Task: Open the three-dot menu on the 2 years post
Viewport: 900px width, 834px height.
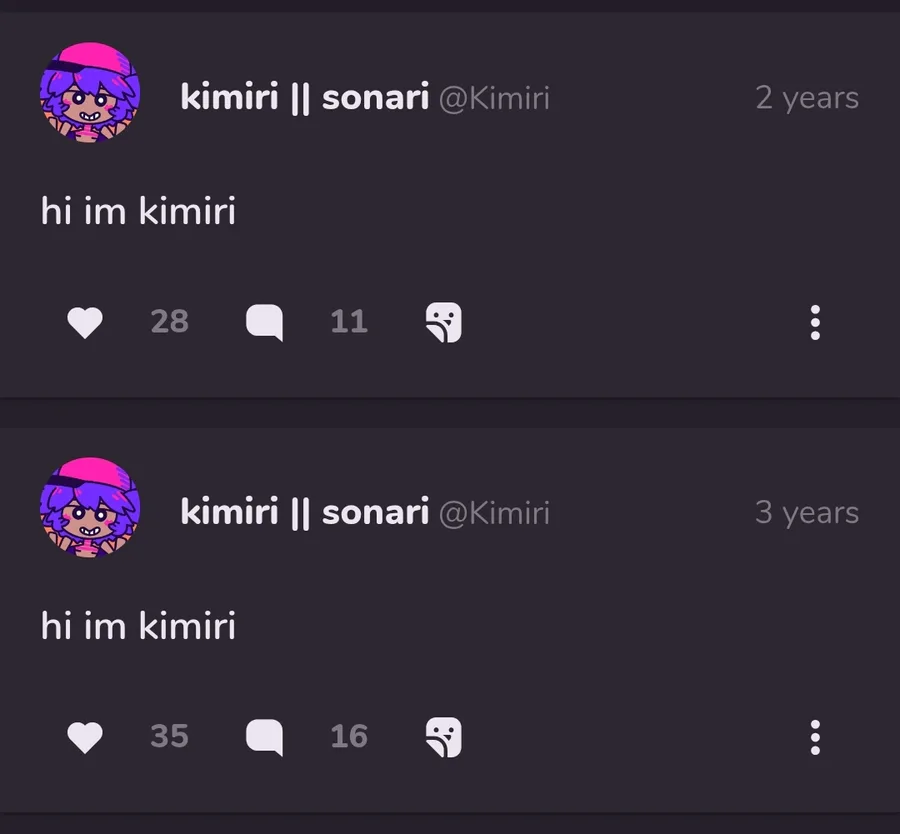Action: pos(815,323)
